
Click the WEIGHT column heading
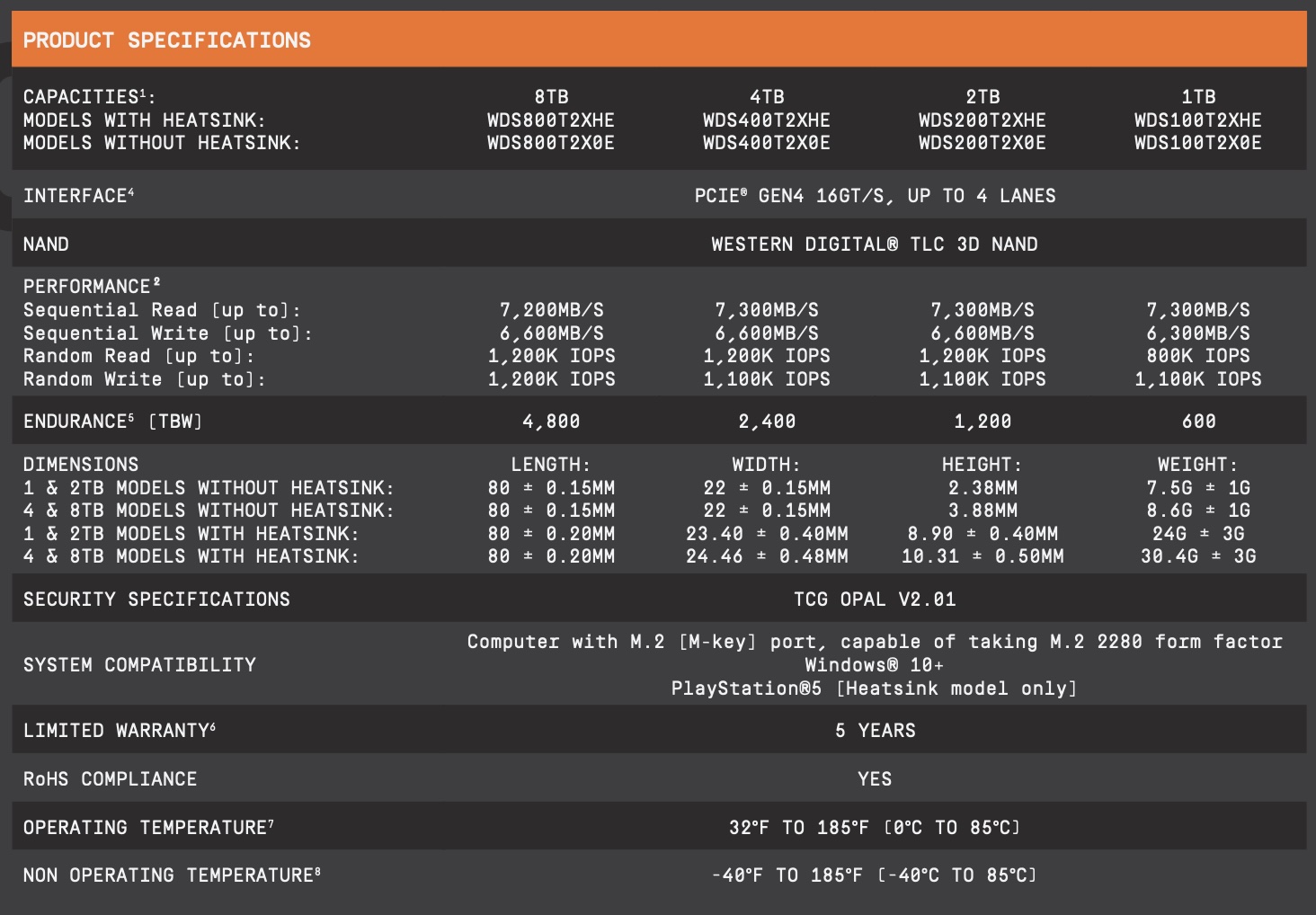pyautogui.click(x=1197, y=465)
